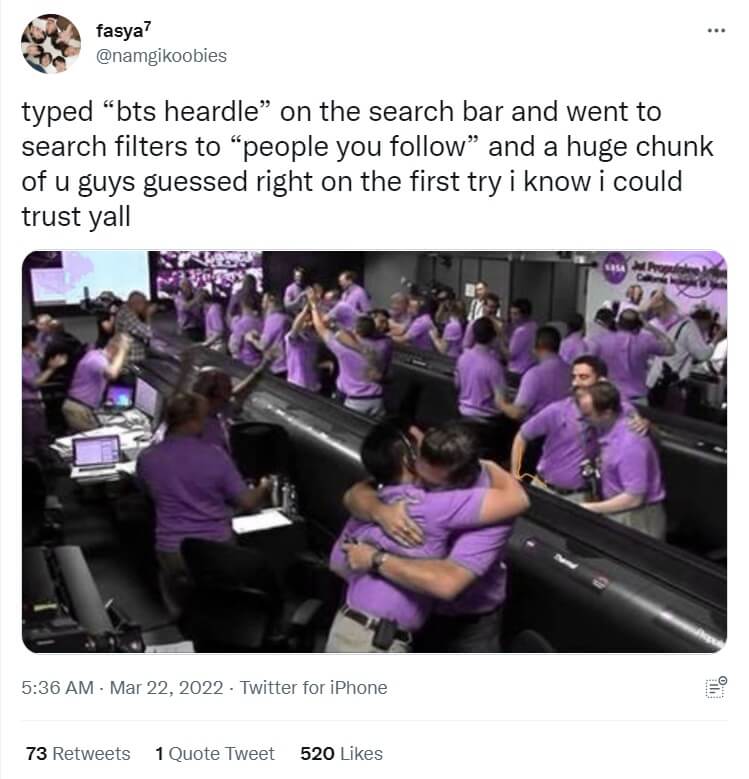Click the tweet text about bts heardle
The image size is (749, 779).
(x=368, y=164)
